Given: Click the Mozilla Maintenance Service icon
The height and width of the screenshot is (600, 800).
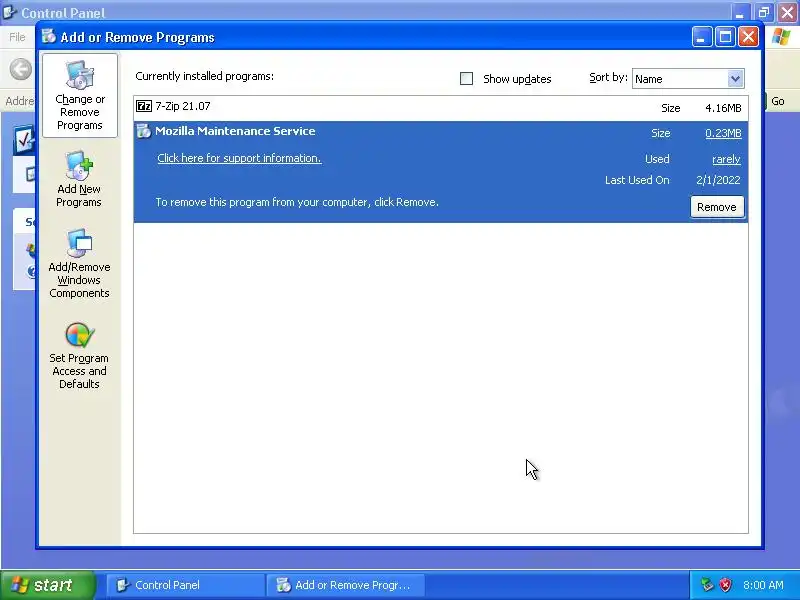Looking at the screenshot, I should [144, 131].
